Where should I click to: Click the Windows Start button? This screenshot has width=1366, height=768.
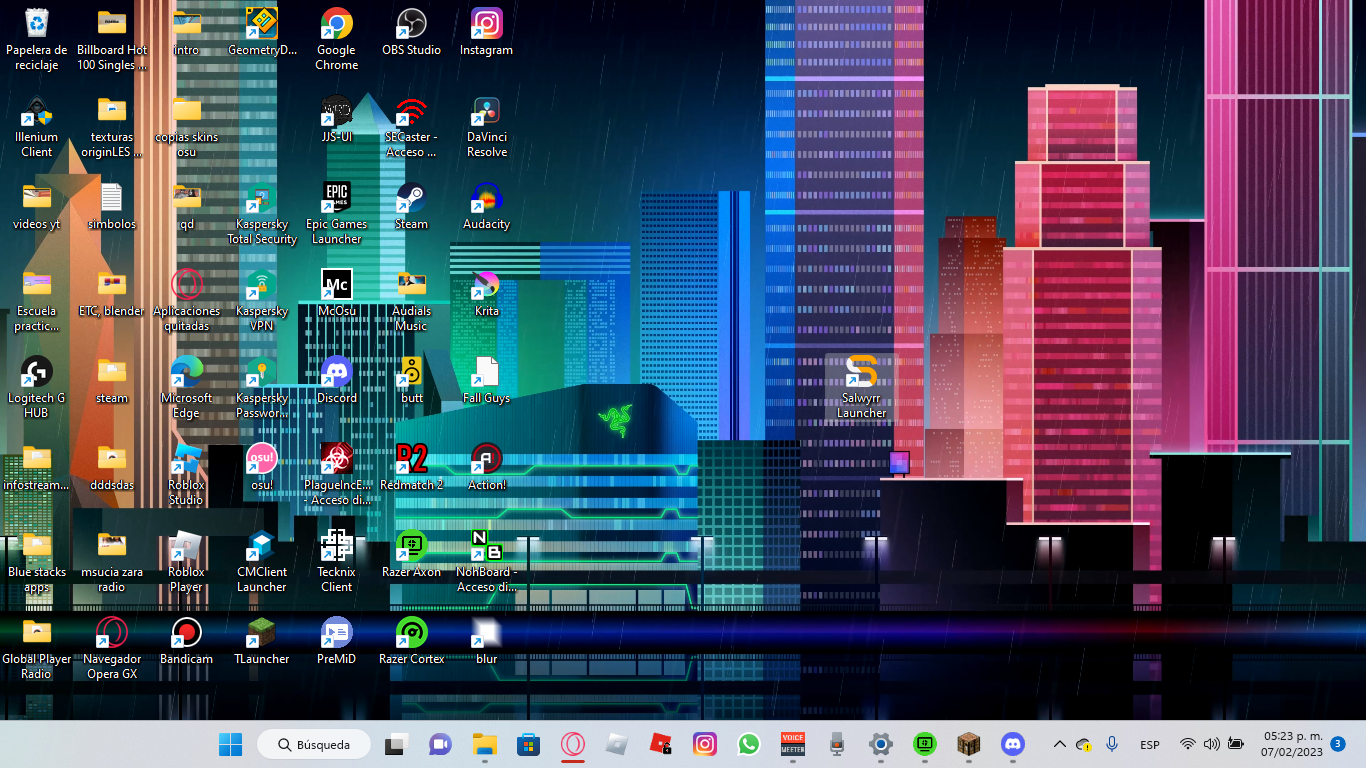(230, 744)
